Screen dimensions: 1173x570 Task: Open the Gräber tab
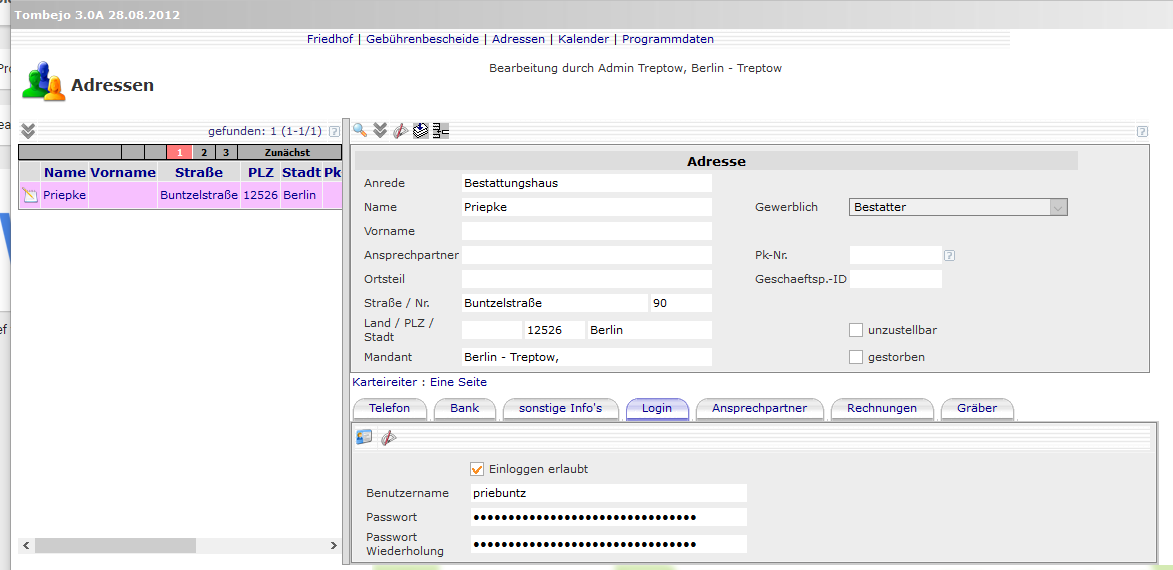coord(976,408)
